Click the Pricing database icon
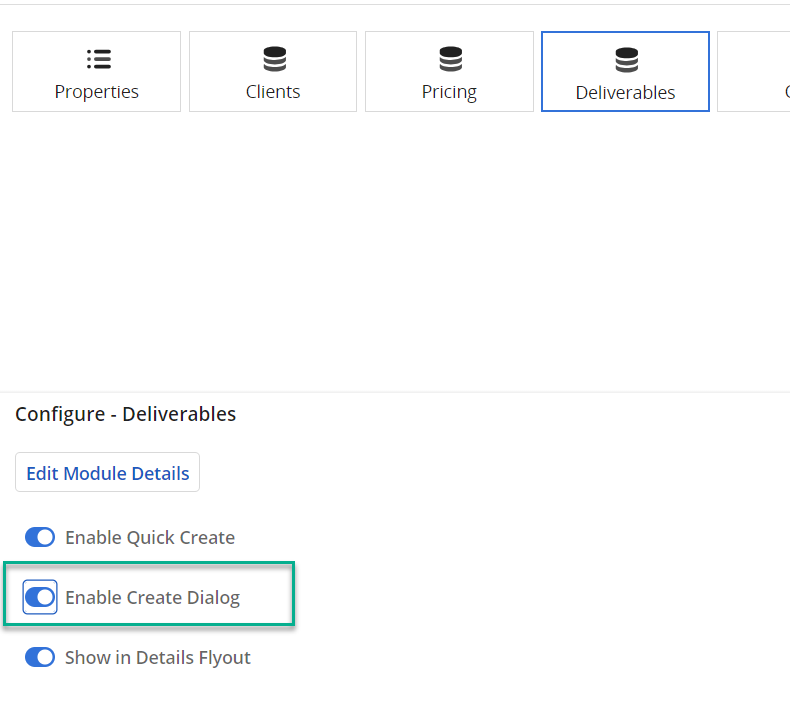This screenshot has height=726, width=790. 450,59
